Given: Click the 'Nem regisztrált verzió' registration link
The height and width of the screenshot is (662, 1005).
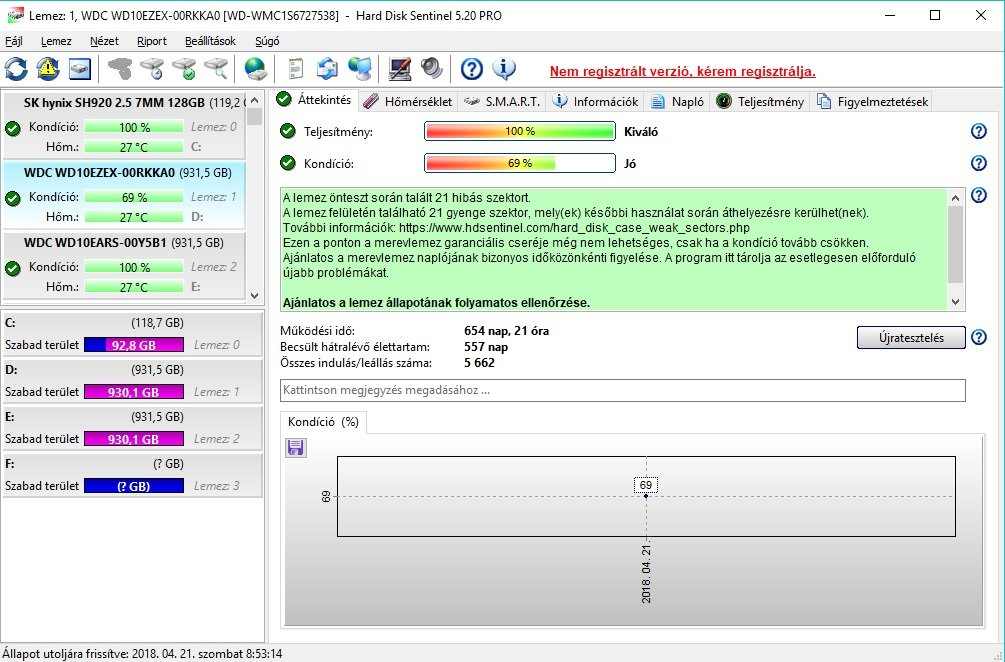Looking at the screenshot, I should tap(683, 71).
